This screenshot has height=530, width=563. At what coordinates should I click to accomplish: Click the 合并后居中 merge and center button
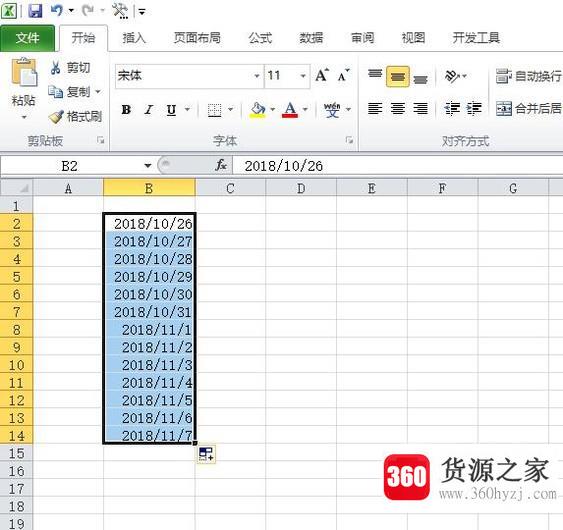(x=529, y=108)
